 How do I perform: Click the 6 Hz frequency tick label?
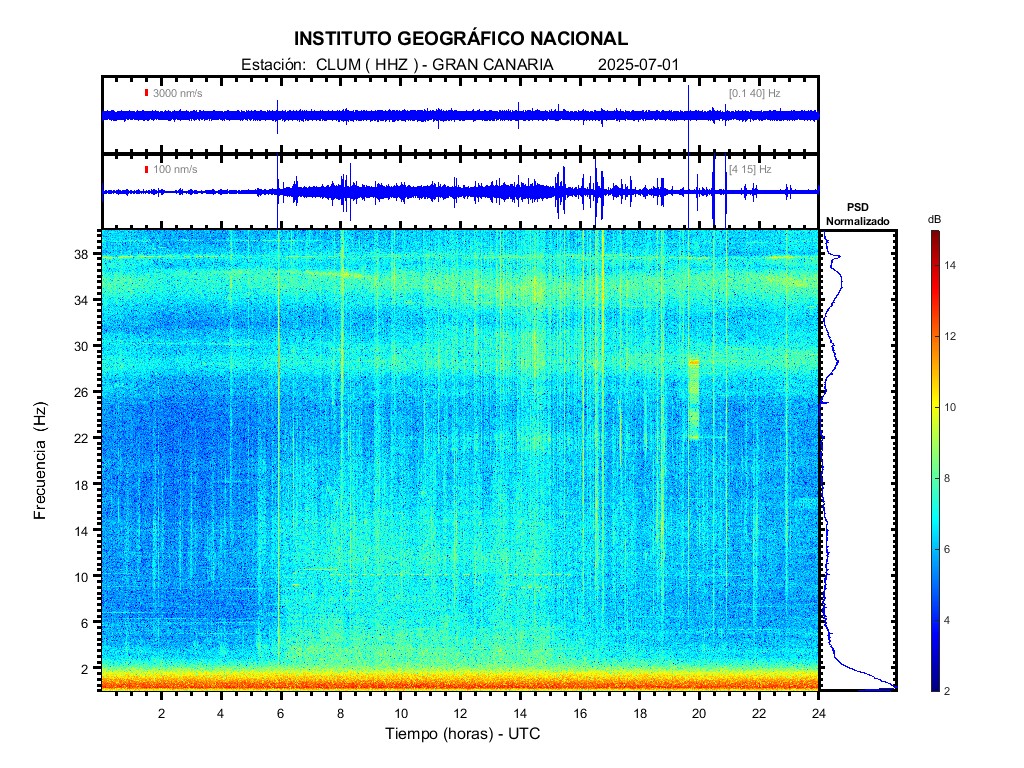pyautogui.click(x=84, y=623)
